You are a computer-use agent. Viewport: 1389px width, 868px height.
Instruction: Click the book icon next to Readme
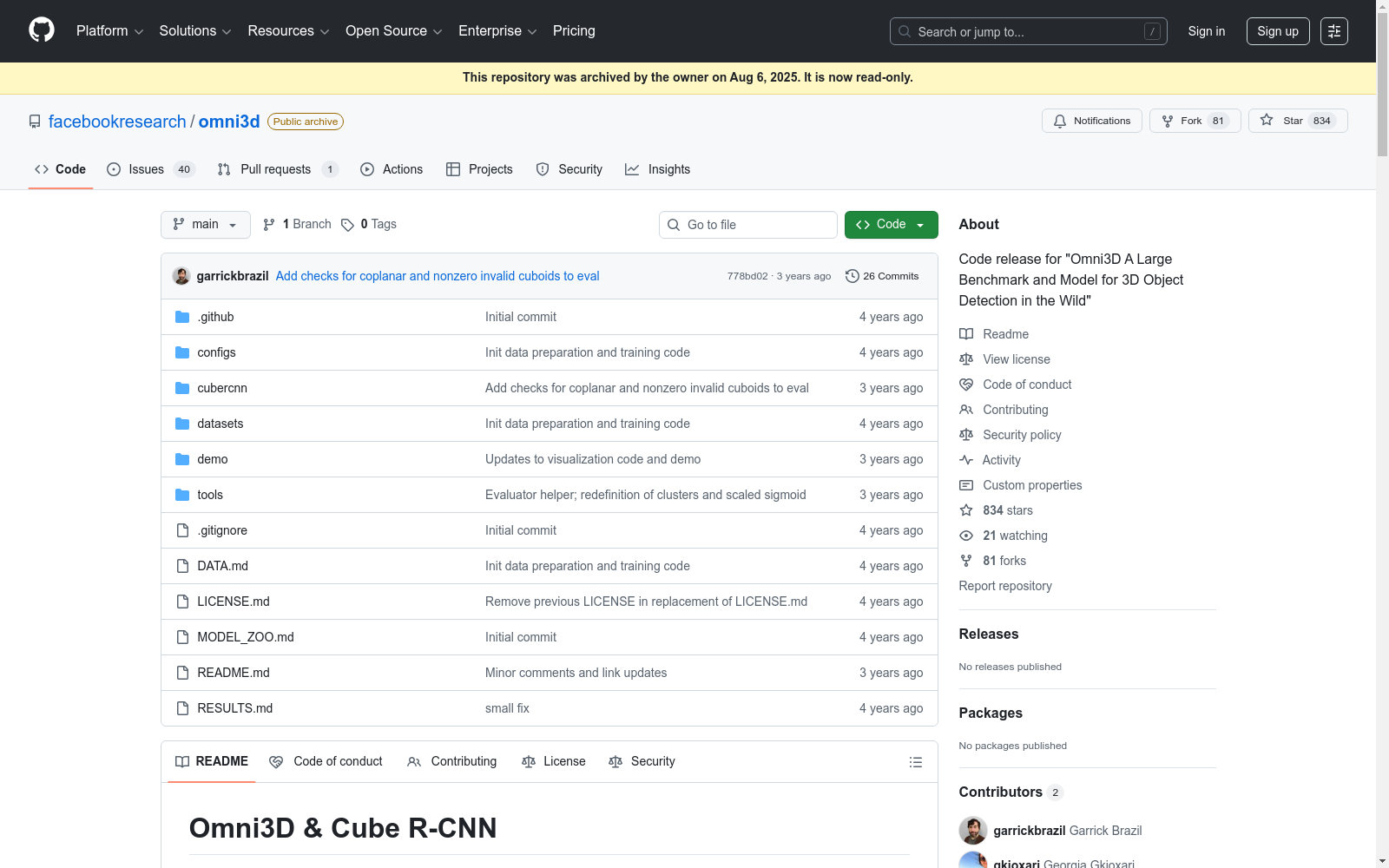pos(966,334)
